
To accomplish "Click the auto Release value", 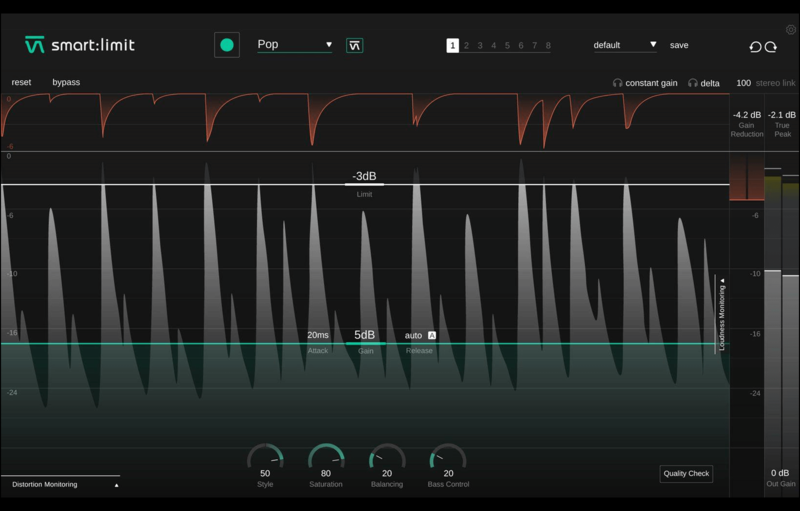I will click(x=413, y=335).
